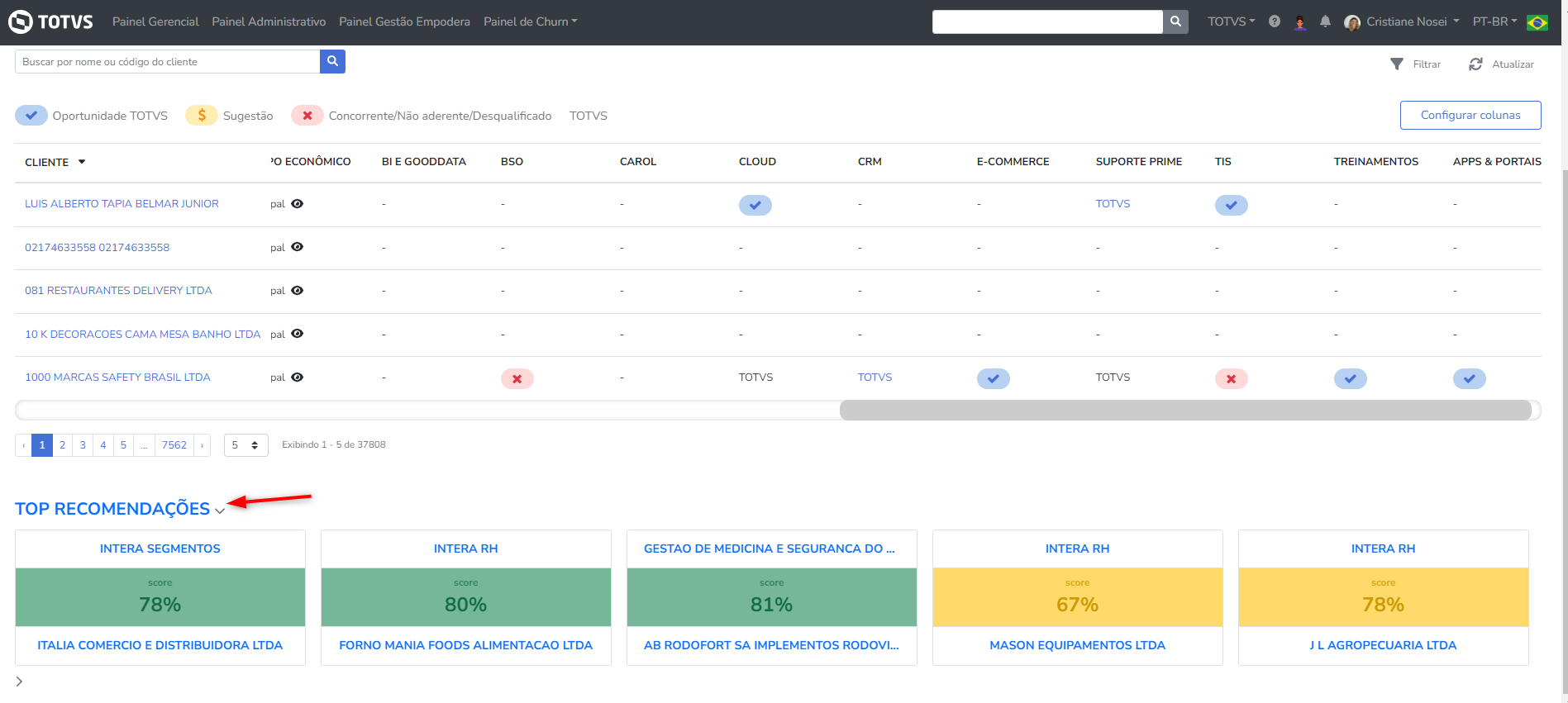Open the TOTVS dropdown in the navbar
This screenshot has height=703, width=1568.
[1231, 21]
